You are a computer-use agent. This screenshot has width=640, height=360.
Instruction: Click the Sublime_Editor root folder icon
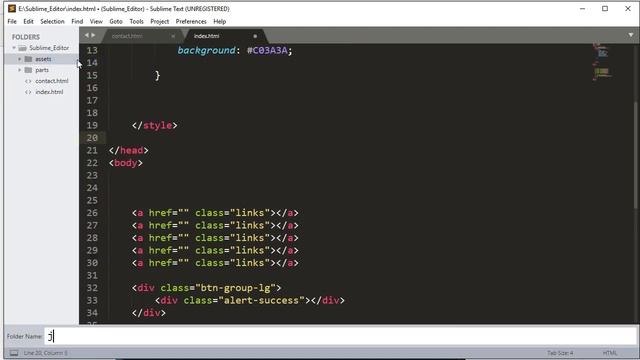pos(22,48)
